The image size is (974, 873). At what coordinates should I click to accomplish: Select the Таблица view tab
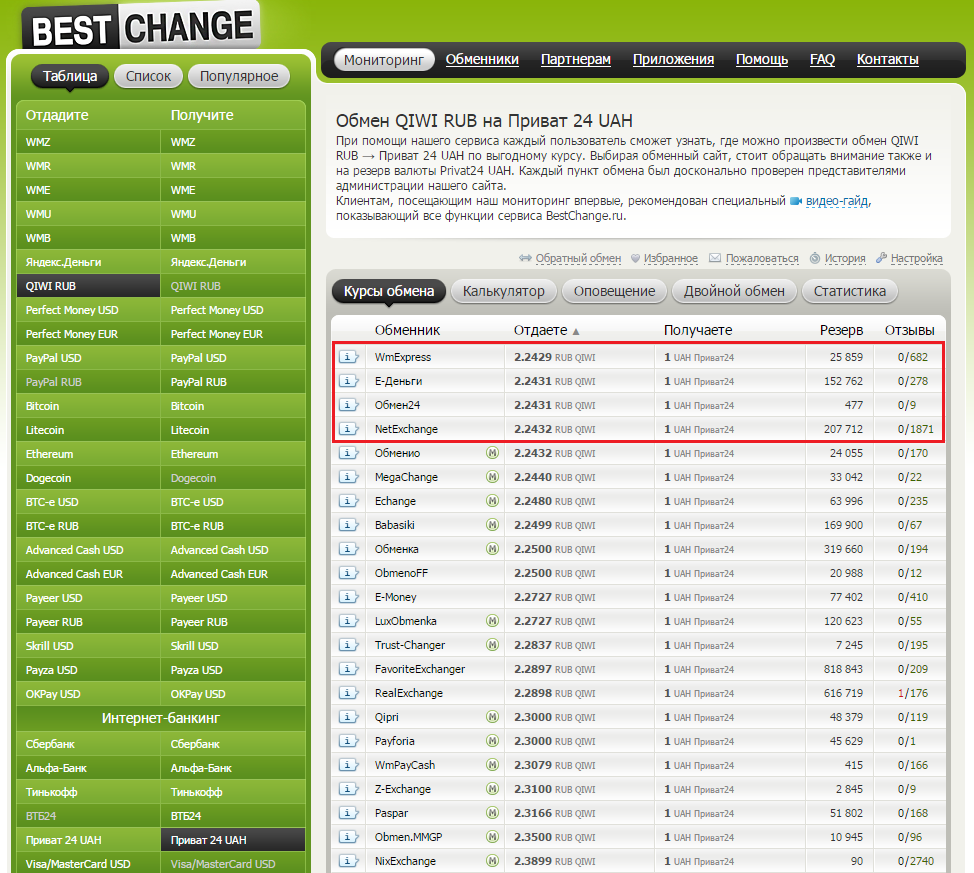coord(70,76)
